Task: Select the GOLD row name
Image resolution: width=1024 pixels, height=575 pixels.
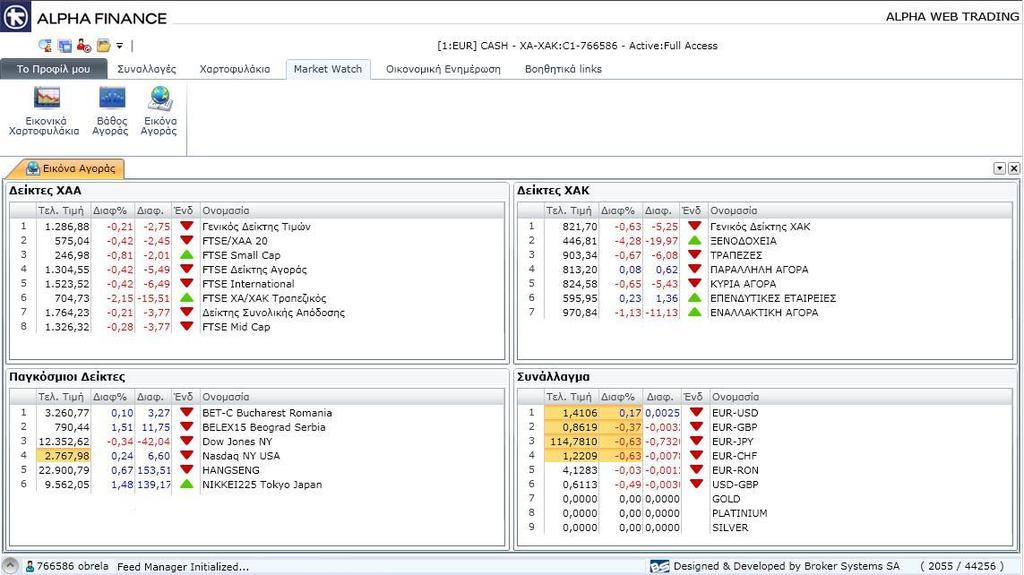Action: (x=726, y=499)
